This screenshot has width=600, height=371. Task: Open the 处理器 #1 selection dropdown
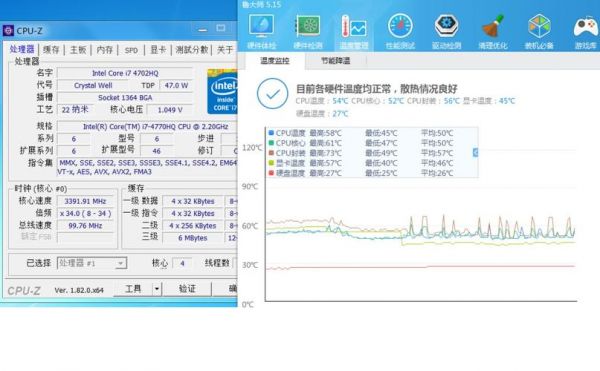point(92,263)
